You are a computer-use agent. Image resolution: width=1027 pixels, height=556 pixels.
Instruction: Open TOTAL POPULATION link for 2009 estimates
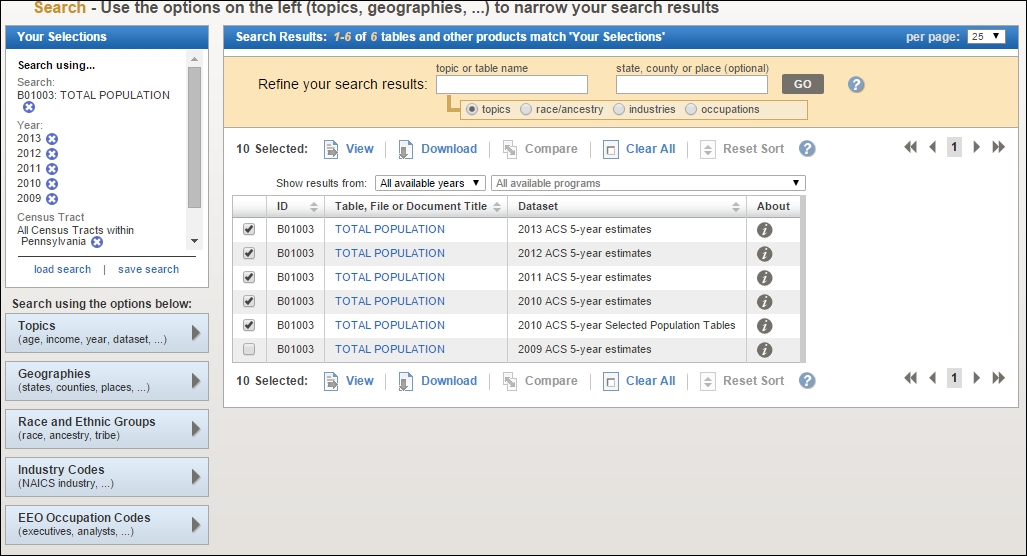coord(390,349)
